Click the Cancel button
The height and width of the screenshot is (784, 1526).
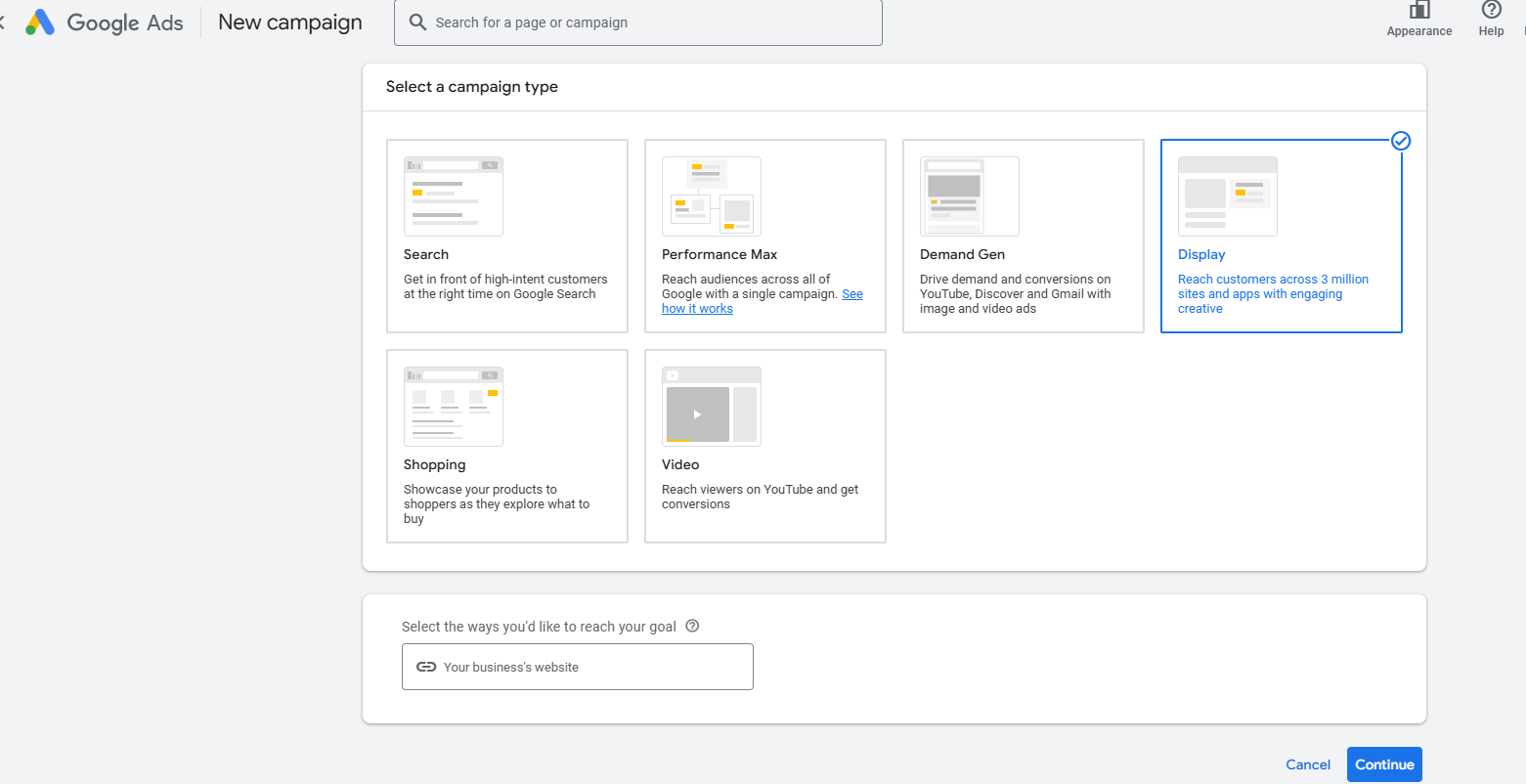click(1308, 764)
